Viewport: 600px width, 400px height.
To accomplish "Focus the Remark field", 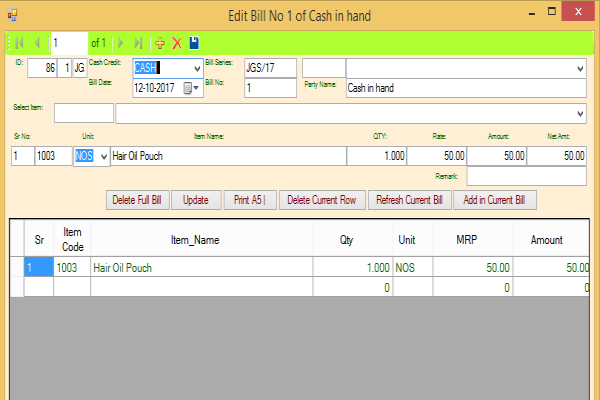I will coord(527,176).
